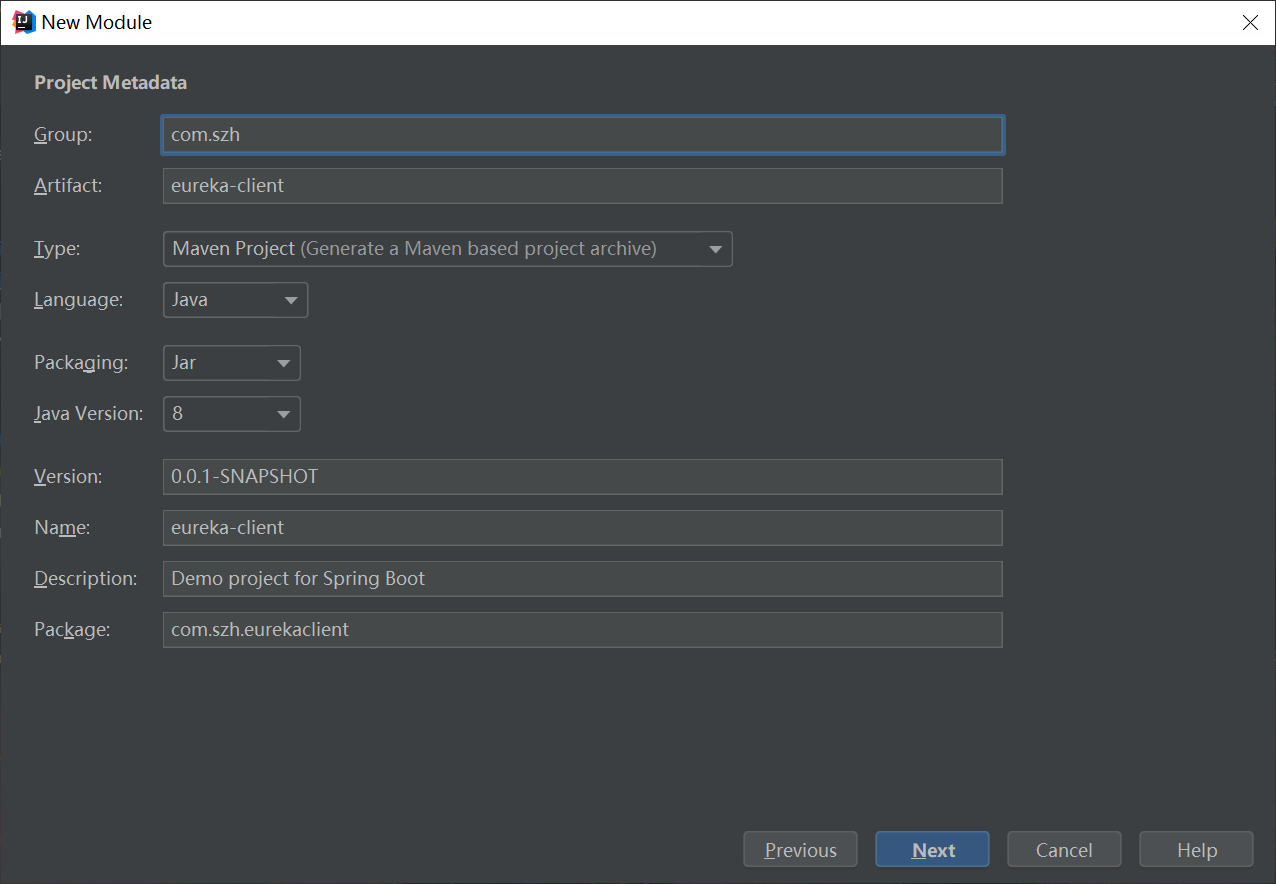Click the Package label
This screenshot has height=884, width=1276.
click(72, 630)
